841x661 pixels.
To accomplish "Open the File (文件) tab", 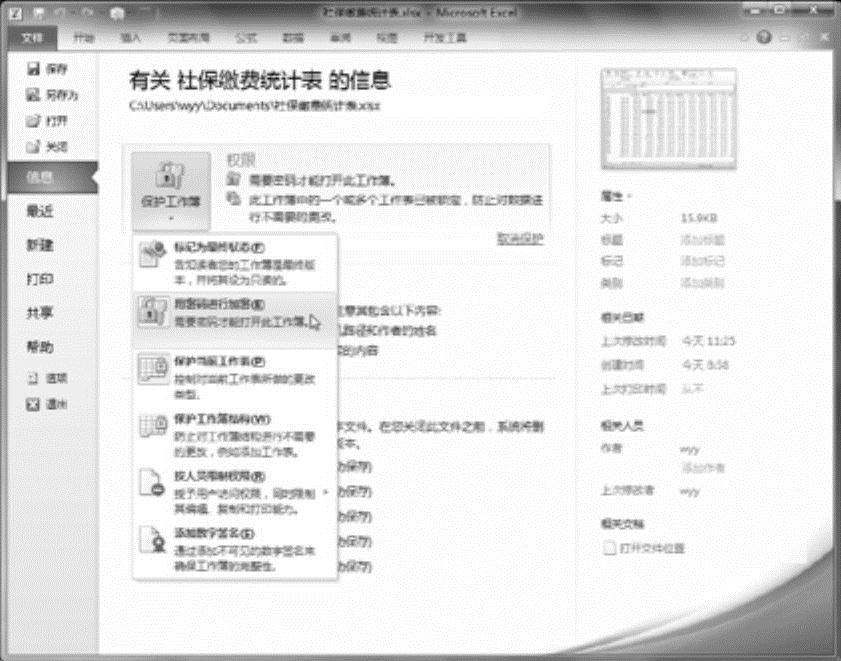I will 33,38.
